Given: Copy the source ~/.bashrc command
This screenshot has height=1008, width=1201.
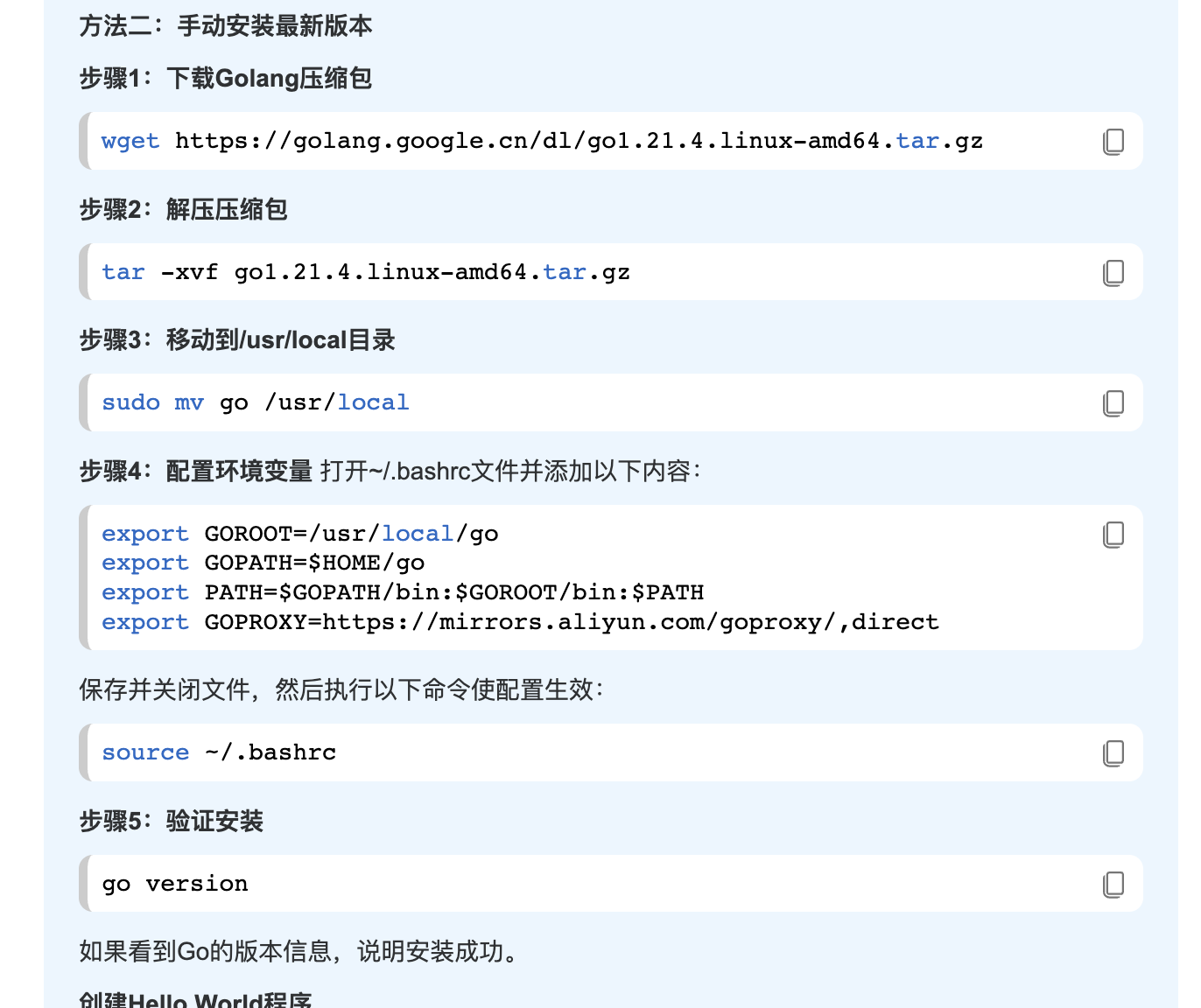Looking at the screenshot, I should 1113,752.
